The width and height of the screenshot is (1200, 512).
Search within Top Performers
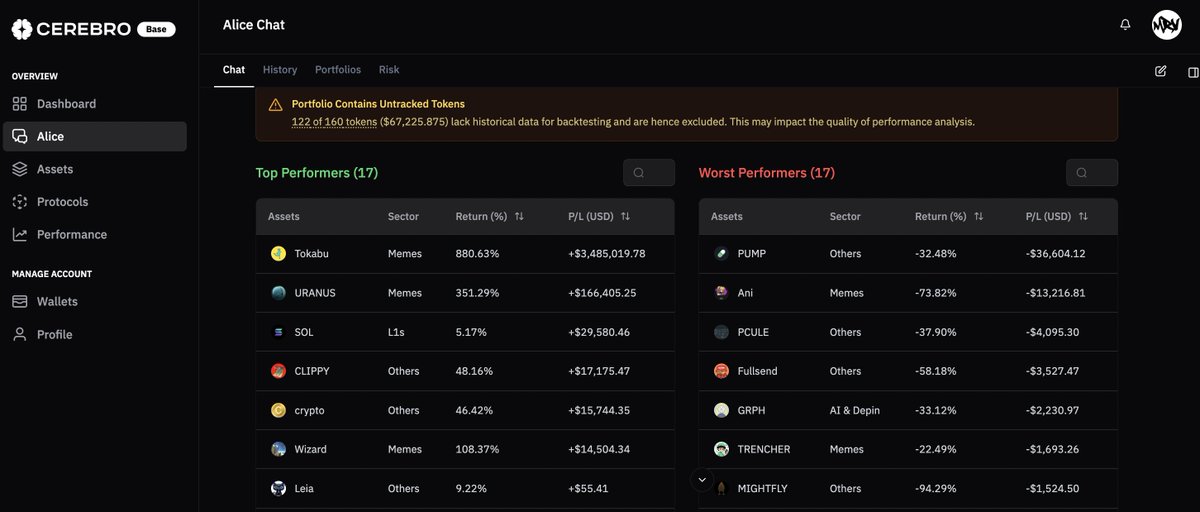pos(649,173)
